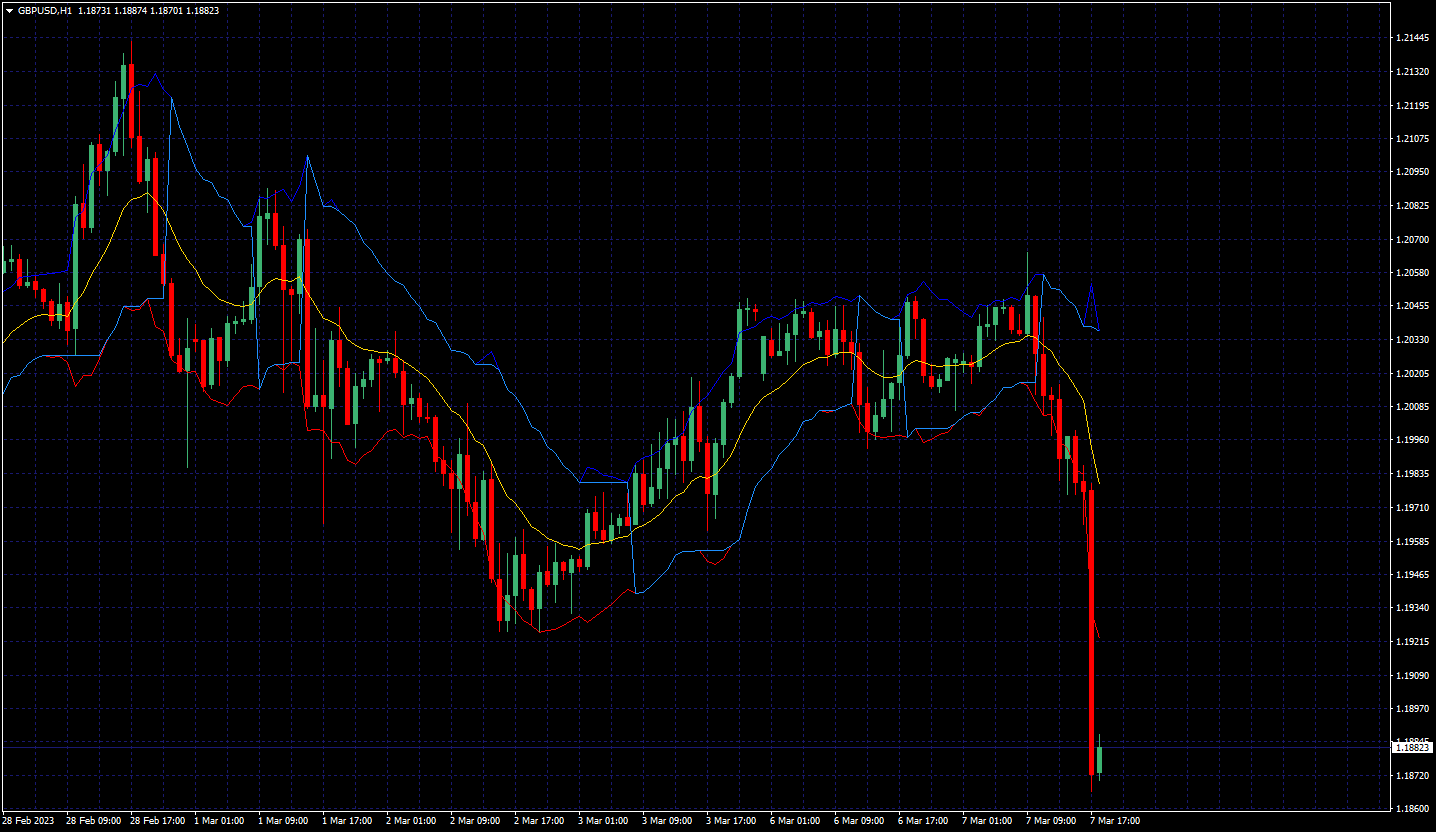This screenshot has width=1436, height=832.
Task: Click the 1.18600 price axis label
Action: point(1412,809)
